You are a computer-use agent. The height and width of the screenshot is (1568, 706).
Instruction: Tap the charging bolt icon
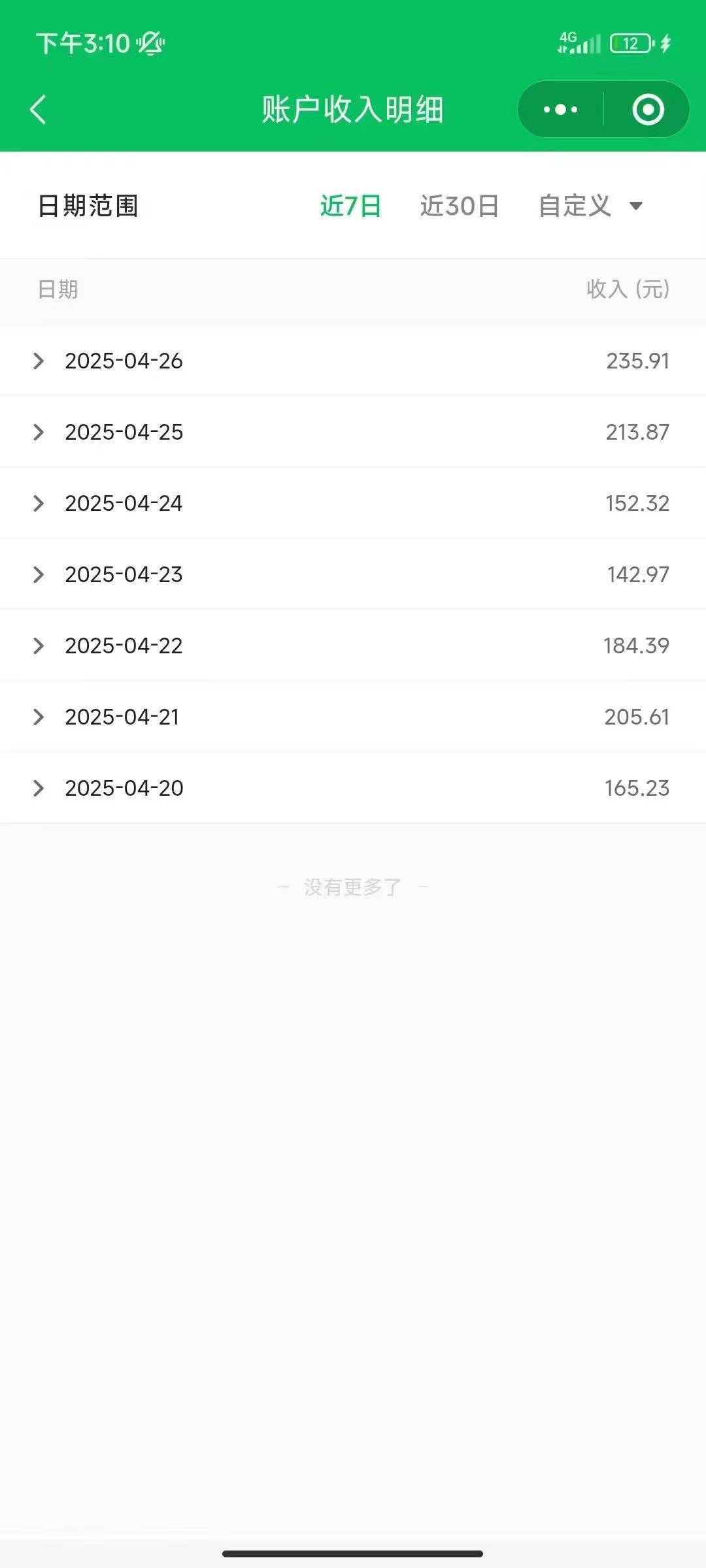(665, 43)
